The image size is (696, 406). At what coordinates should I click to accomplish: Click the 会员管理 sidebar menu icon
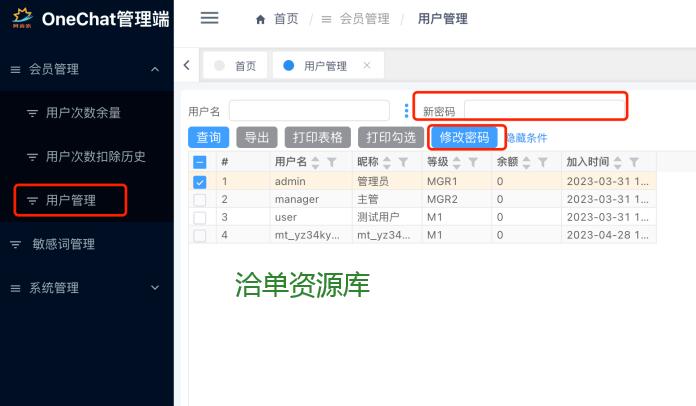pos(16,70)
